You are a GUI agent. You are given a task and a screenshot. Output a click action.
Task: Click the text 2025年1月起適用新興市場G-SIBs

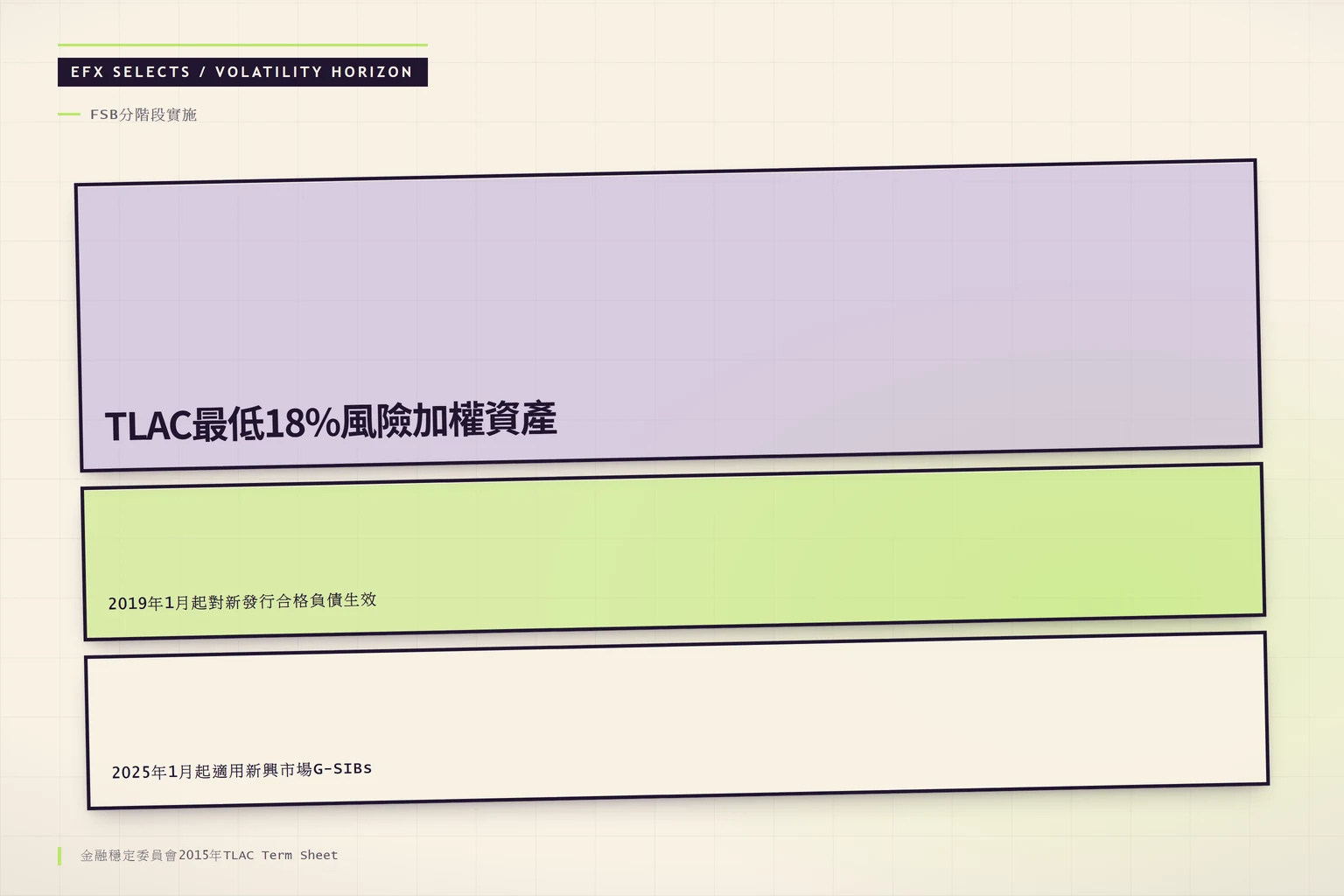point(241,770)
